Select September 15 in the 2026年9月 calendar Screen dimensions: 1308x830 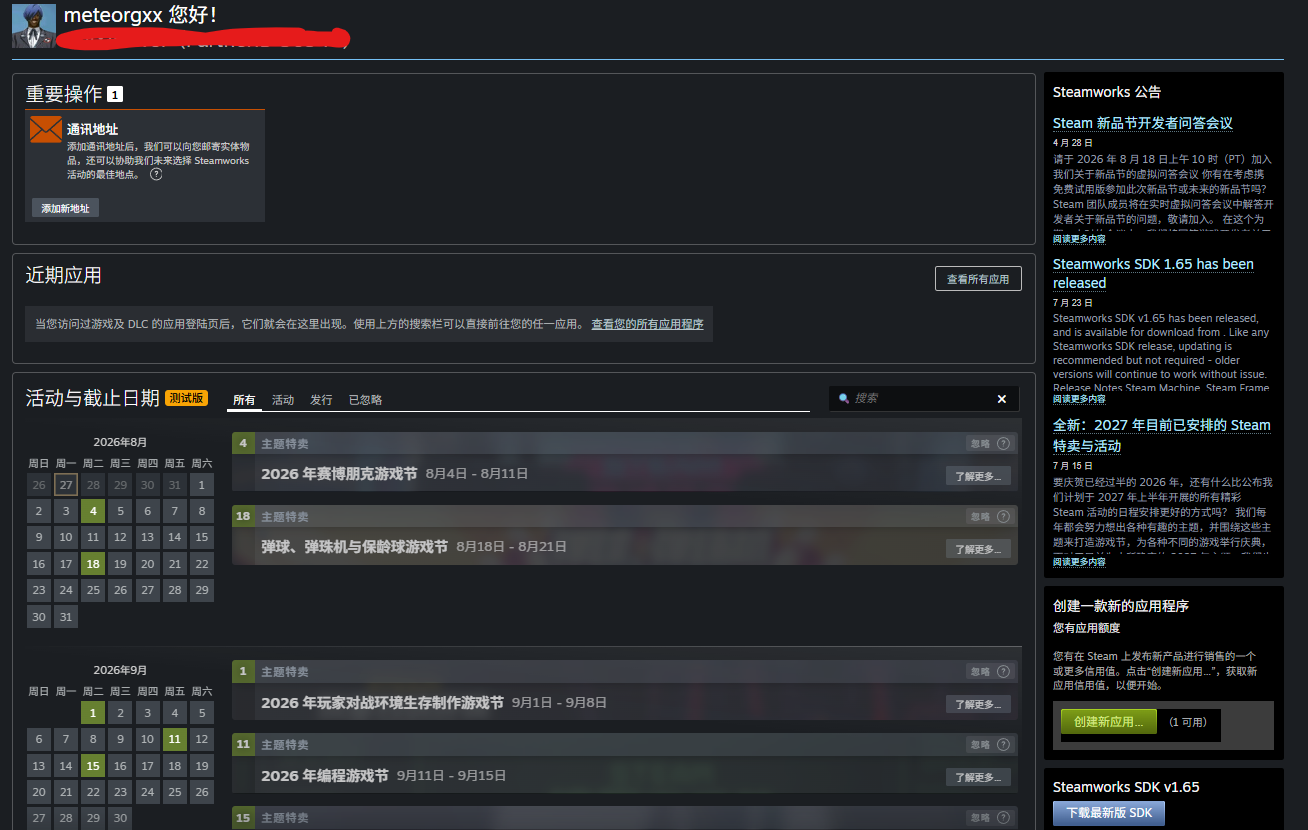[93, 765]
